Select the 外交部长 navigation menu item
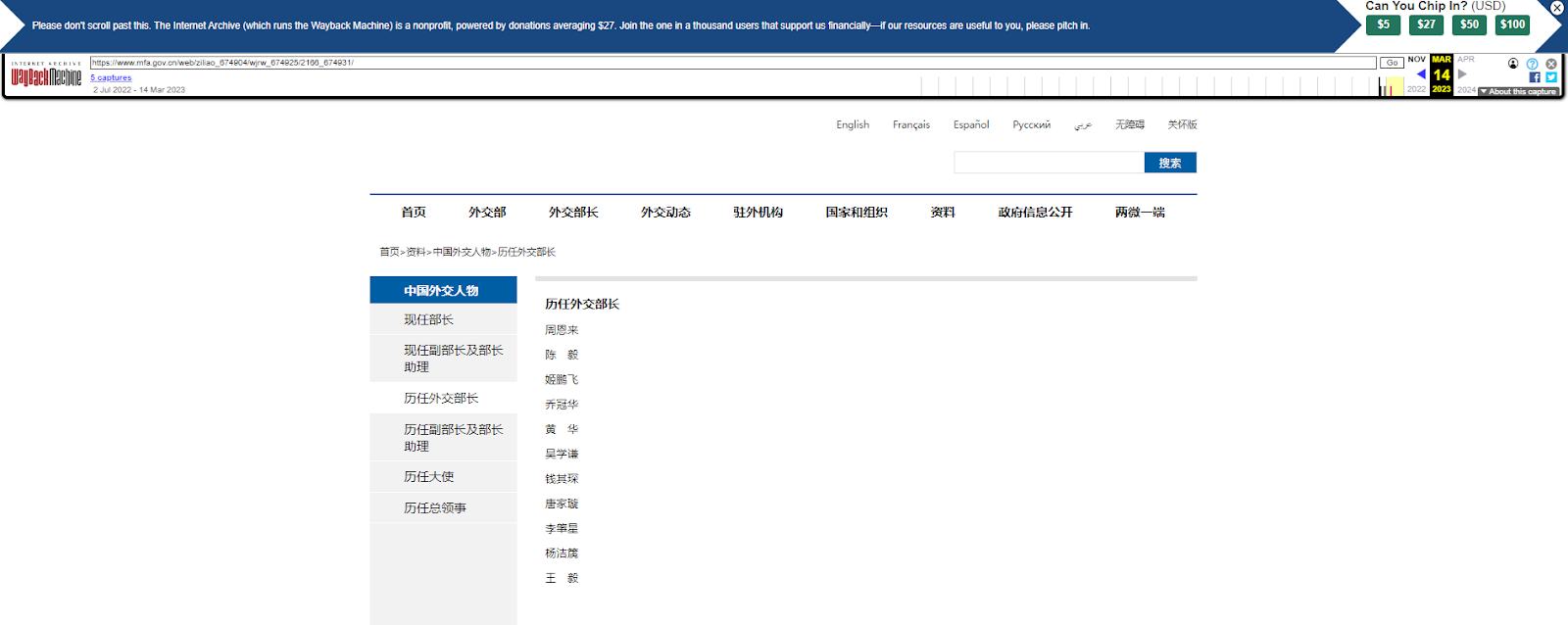Image resolution: width=1568 pixels, height=625 pixels. coord(573,213)
